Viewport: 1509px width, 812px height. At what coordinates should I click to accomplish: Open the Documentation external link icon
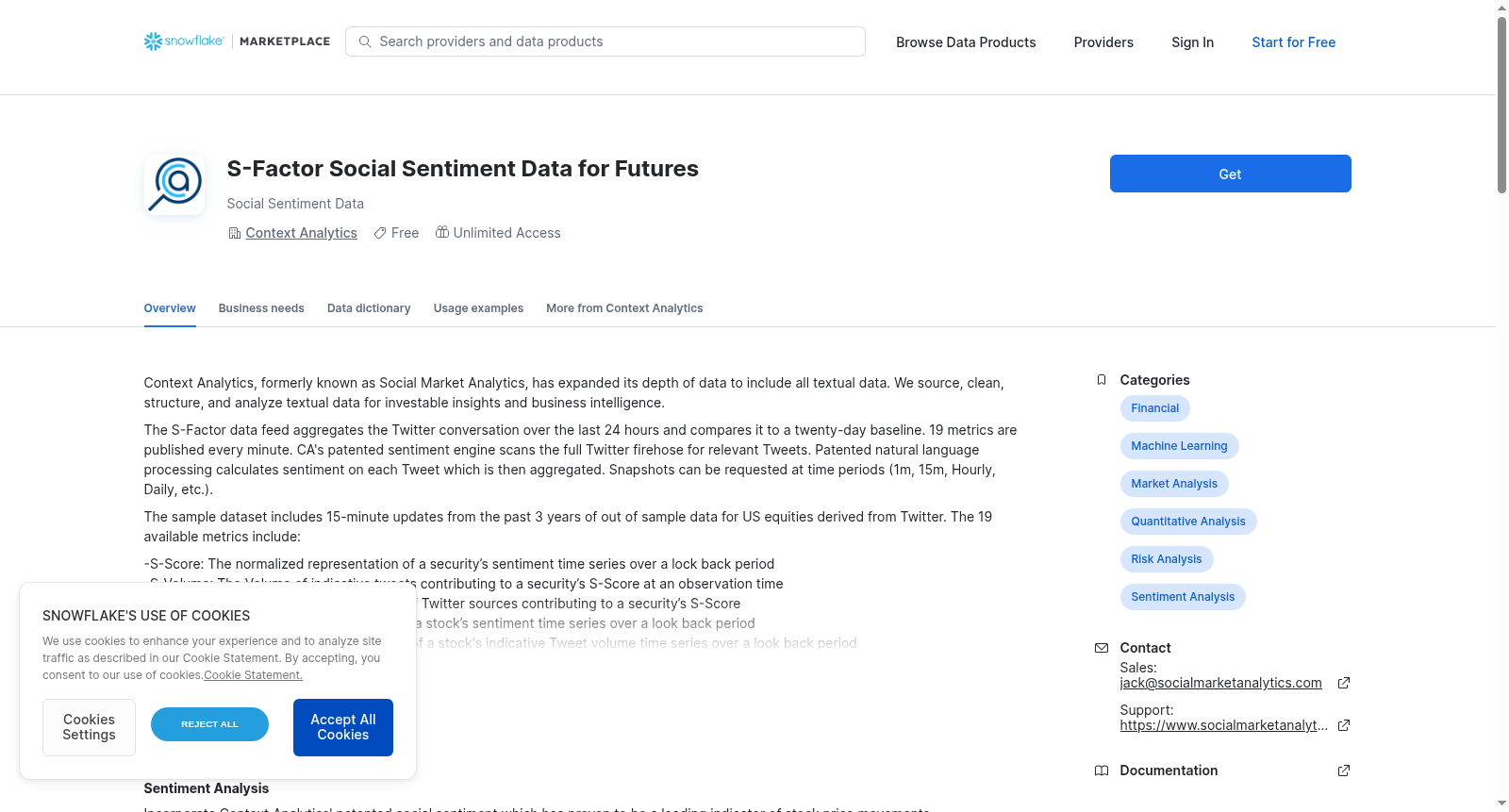click(x=1344, y=771)
